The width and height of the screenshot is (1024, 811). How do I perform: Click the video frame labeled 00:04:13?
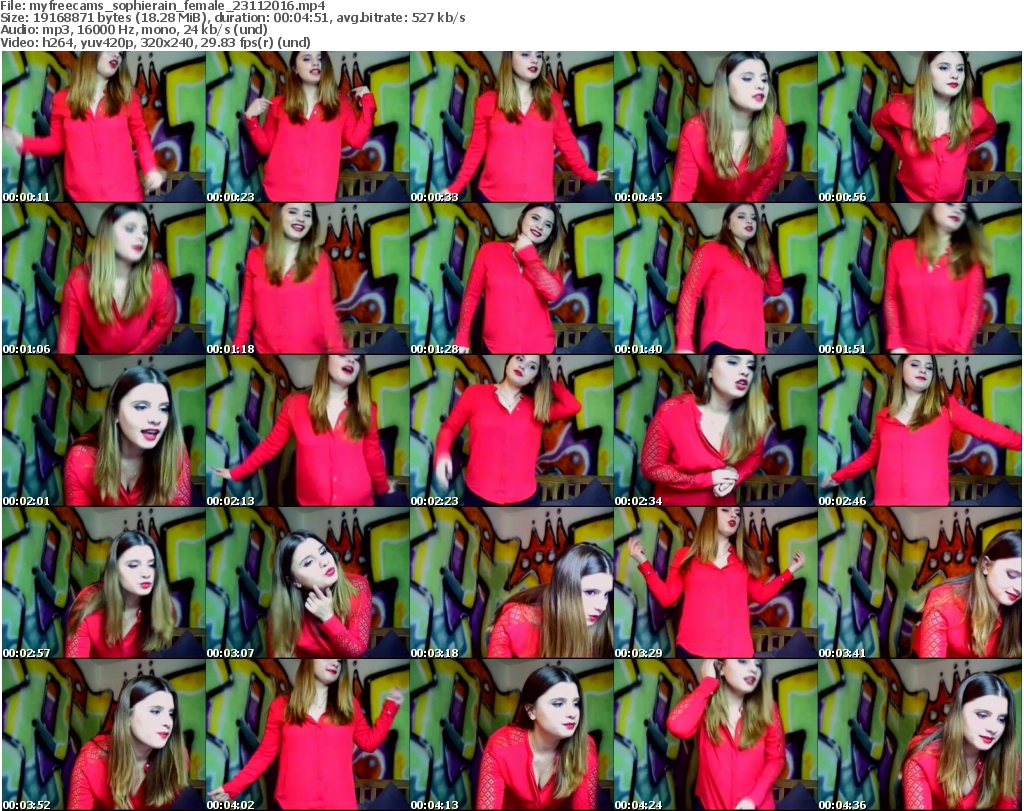(511, 735)
